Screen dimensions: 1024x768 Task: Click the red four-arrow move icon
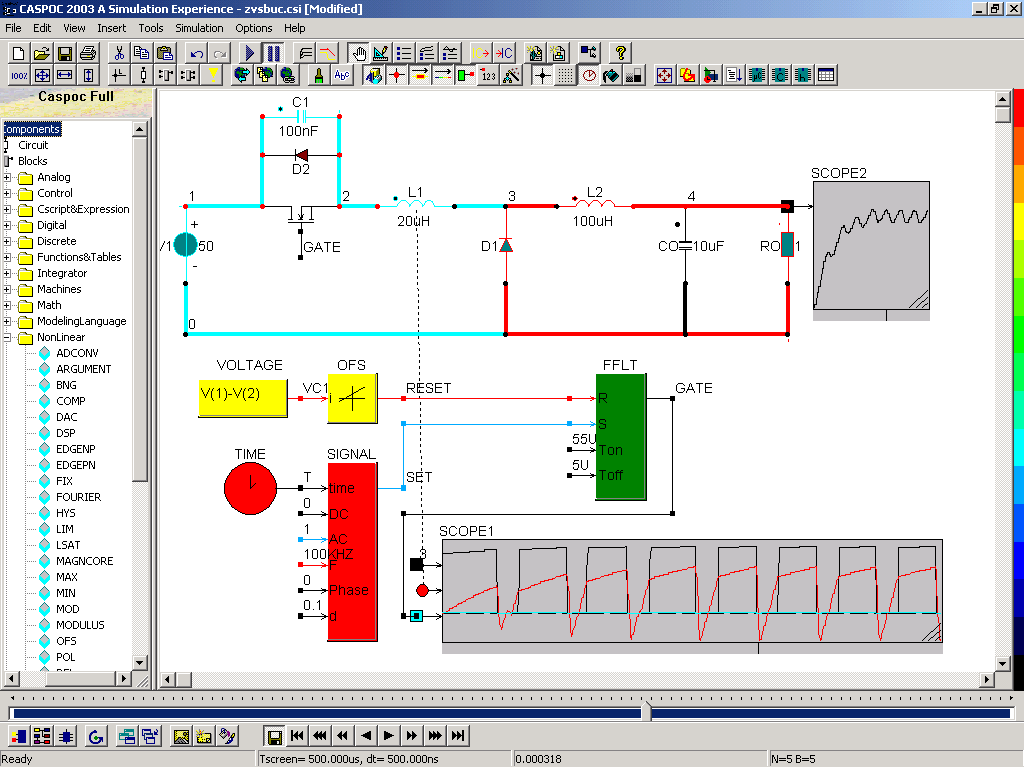pos(664,75)
